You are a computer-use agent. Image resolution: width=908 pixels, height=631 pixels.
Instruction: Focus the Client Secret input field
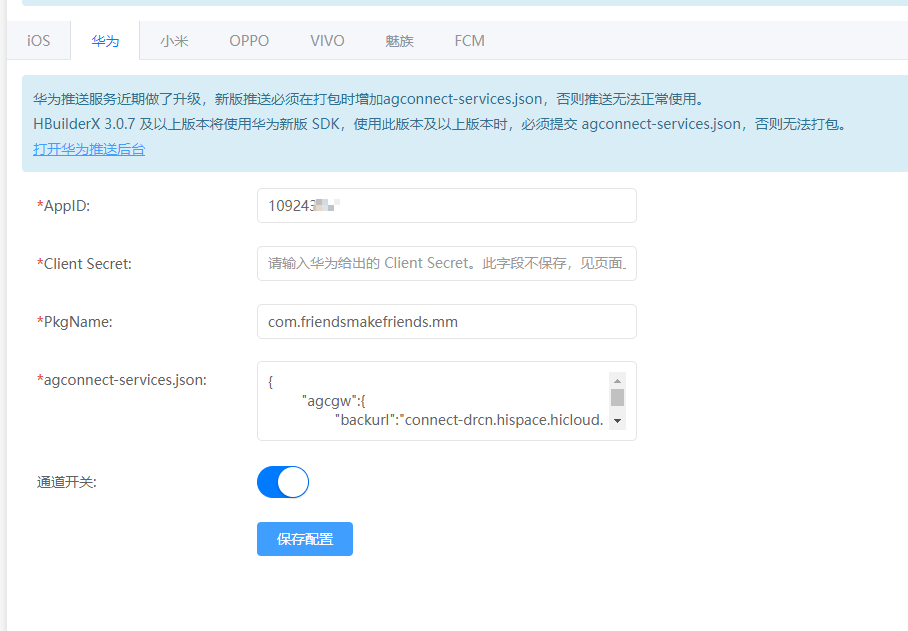coord(446,263)
